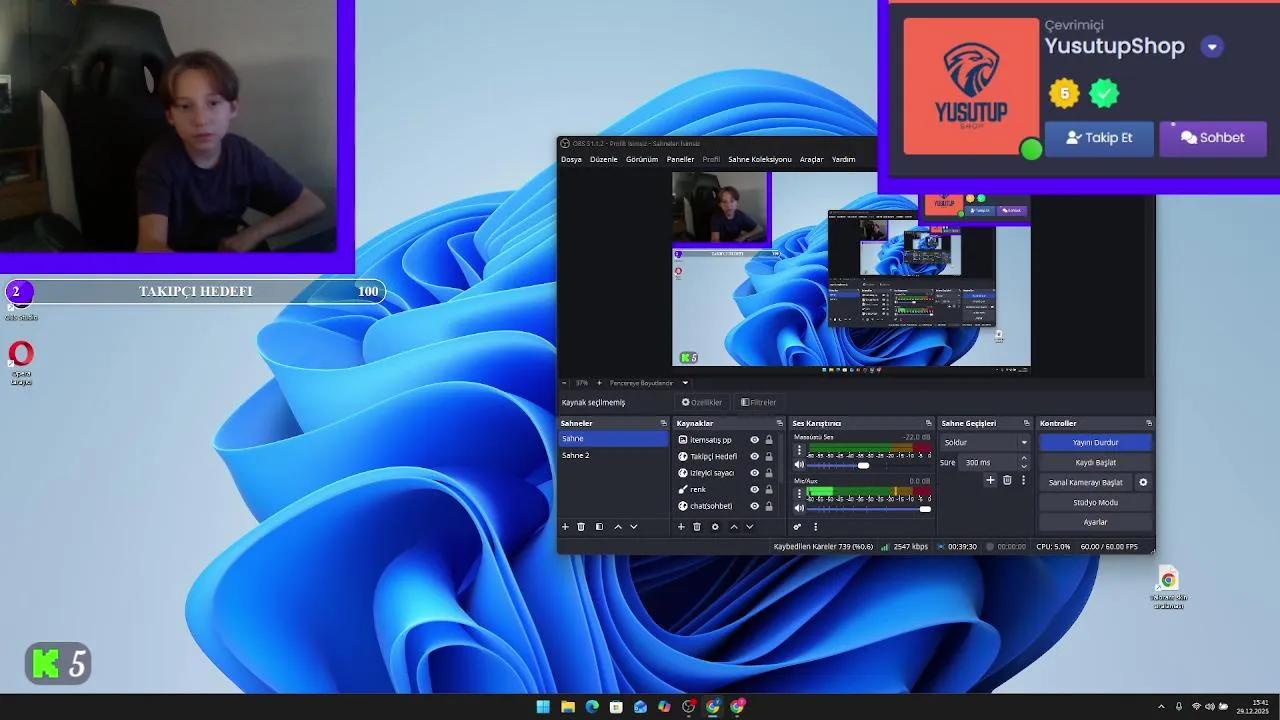This screenshot has height=720, width=1280.
Task: Open the Araçlar menu
Action: (812, 159)
